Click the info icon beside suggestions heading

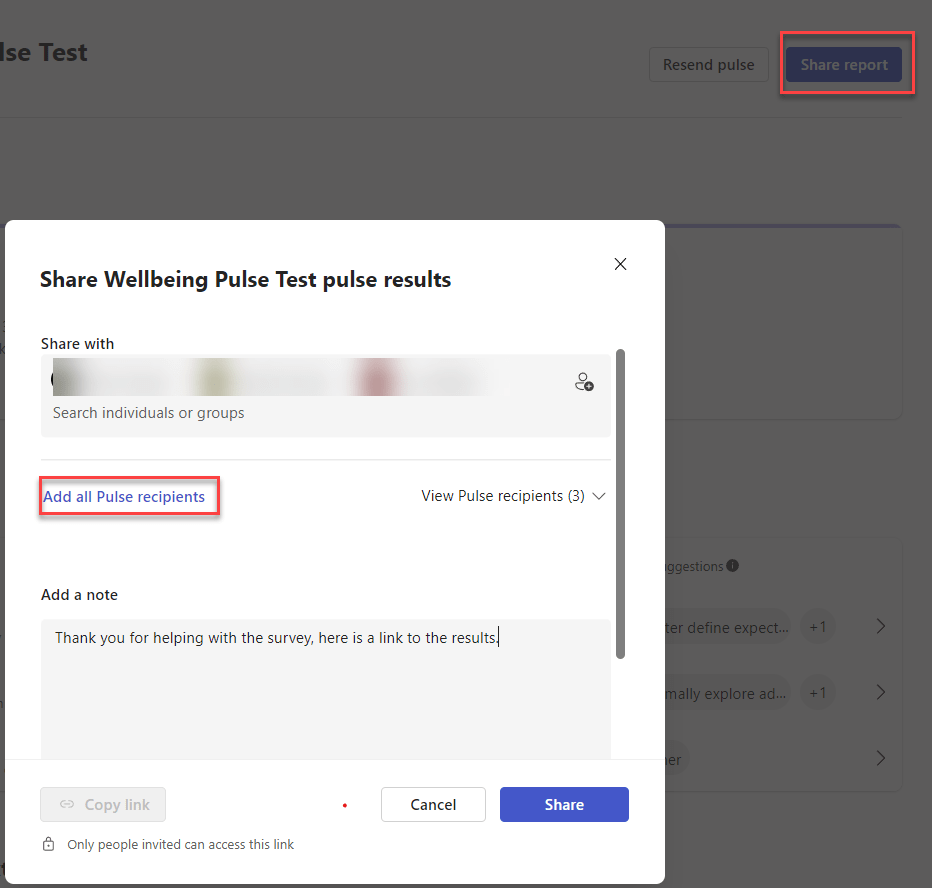(733, 566)
